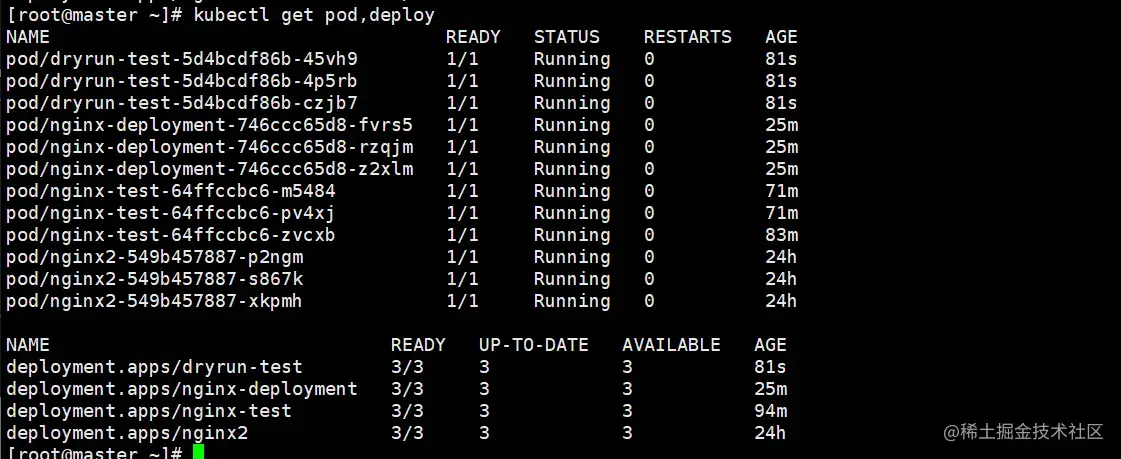This screenshot has height=459, width=1121.
Task: Click the 24h age of deployment nginx2
Action: [771, 433]
